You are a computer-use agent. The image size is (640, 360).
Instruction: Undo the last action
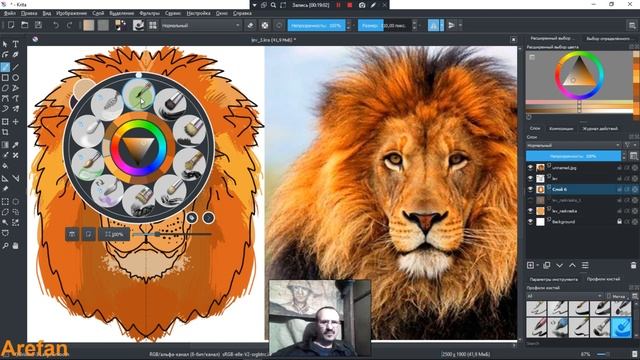(x=56, y=25)
